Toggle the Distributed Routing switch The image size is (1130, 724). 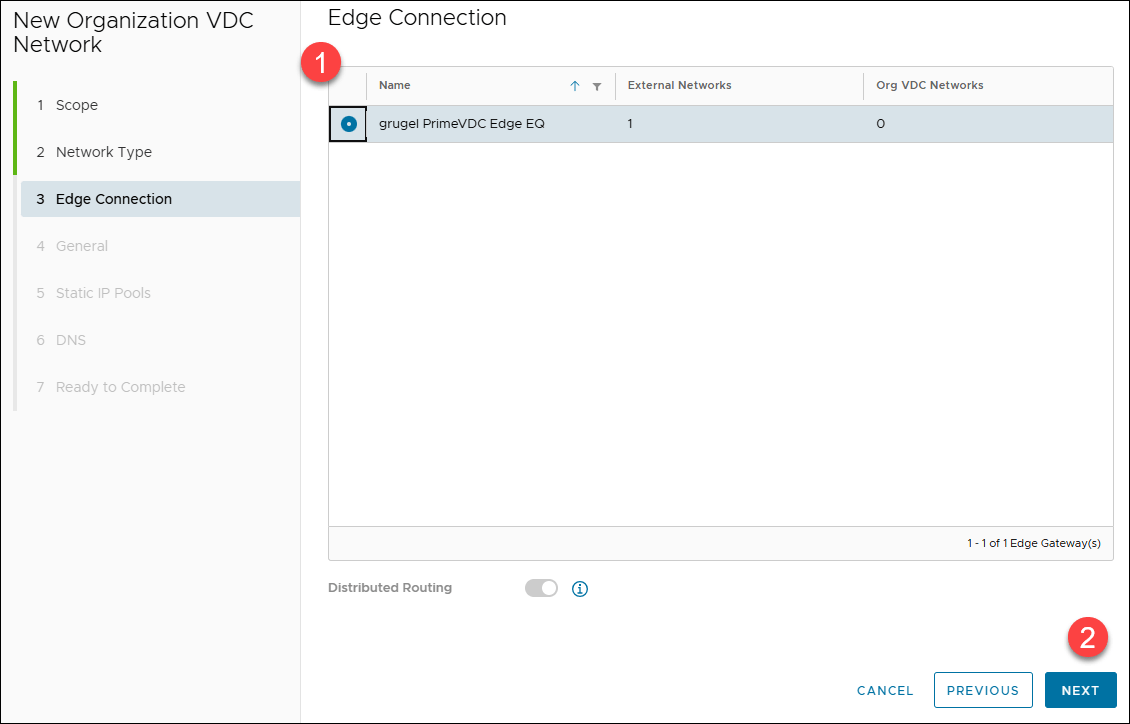[x=541, y=588]
